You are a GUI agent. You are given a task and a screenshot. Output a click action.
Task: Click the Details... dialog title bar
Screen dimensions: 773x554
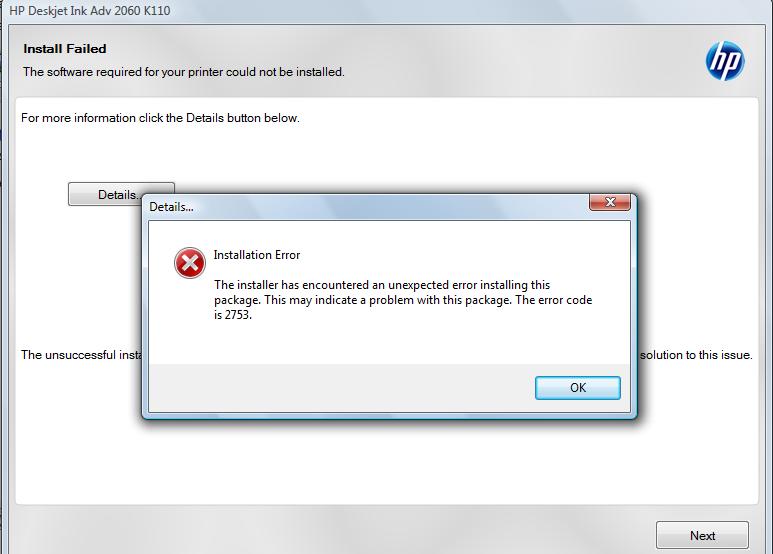(367, 207)
